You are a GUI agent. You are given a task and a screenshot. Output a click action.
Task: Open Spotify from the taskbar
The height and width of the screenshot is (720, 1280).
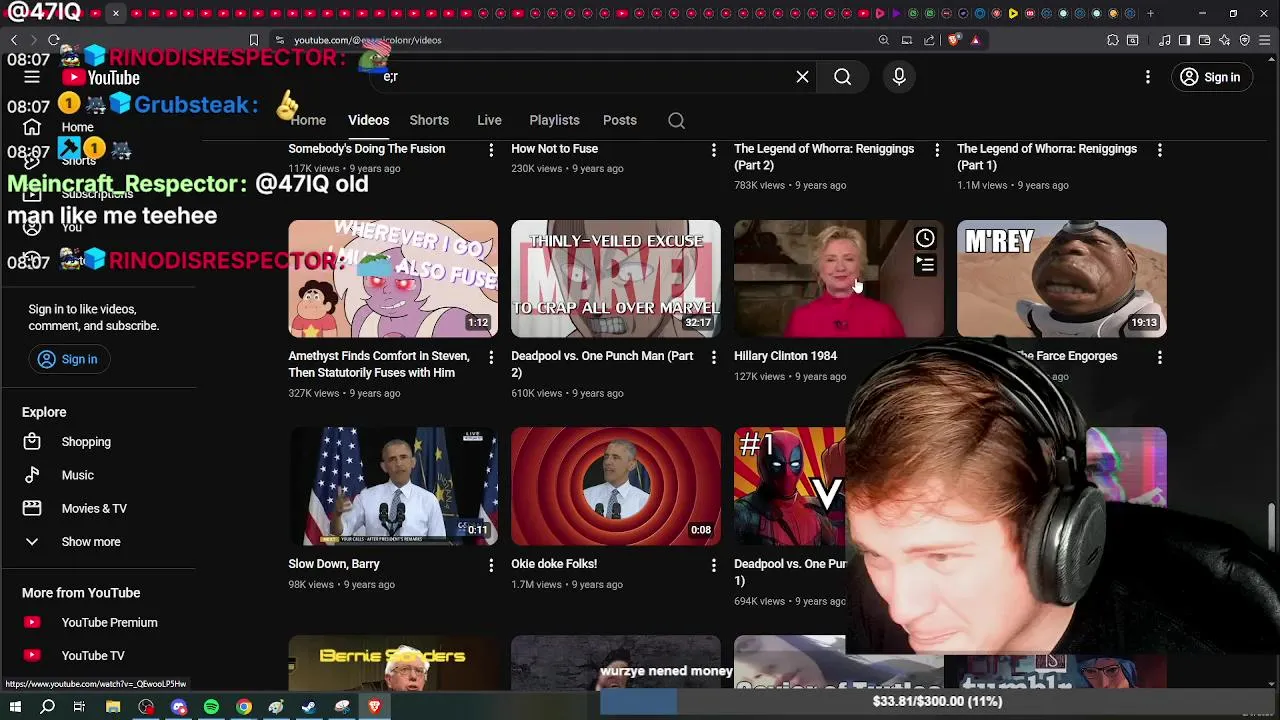[211, 707]
